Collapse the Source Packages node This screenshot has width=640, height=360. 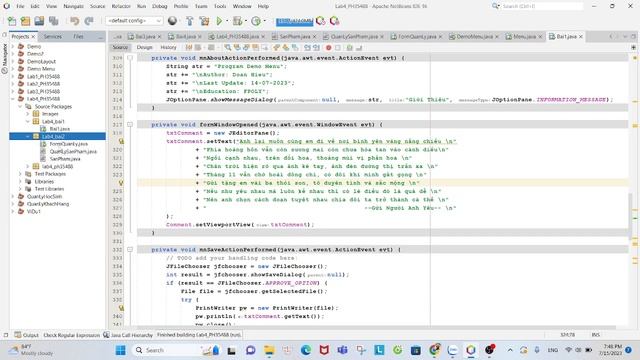[x=20, y=107]
